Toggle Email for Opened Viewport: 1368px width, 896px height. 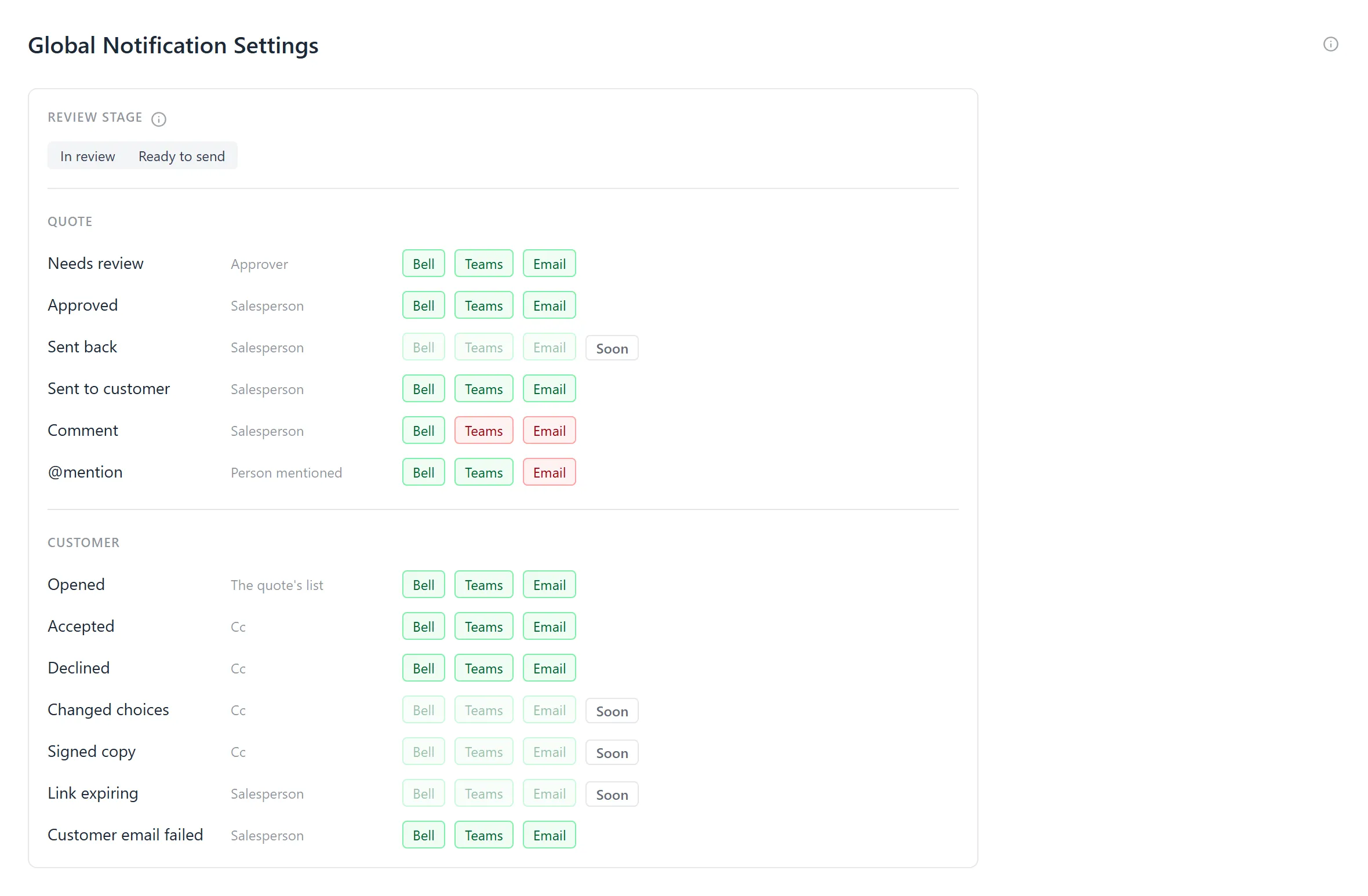550,585
